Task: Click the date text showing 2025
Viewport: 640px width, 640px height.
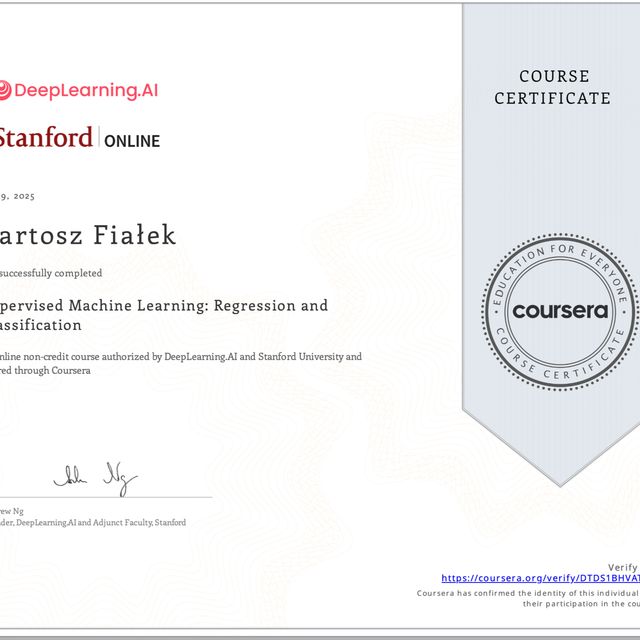Action: tap(18, 196)
